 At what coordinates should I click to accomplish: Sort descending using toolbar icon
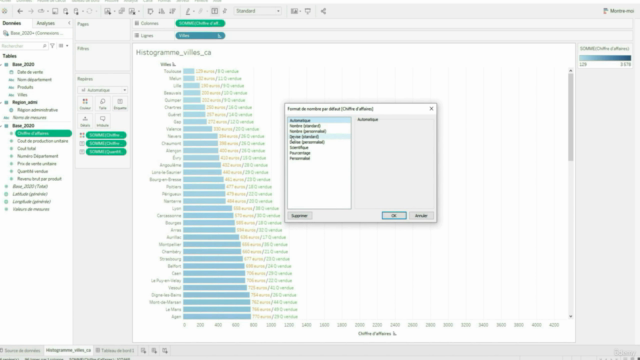tap(173, 11)
